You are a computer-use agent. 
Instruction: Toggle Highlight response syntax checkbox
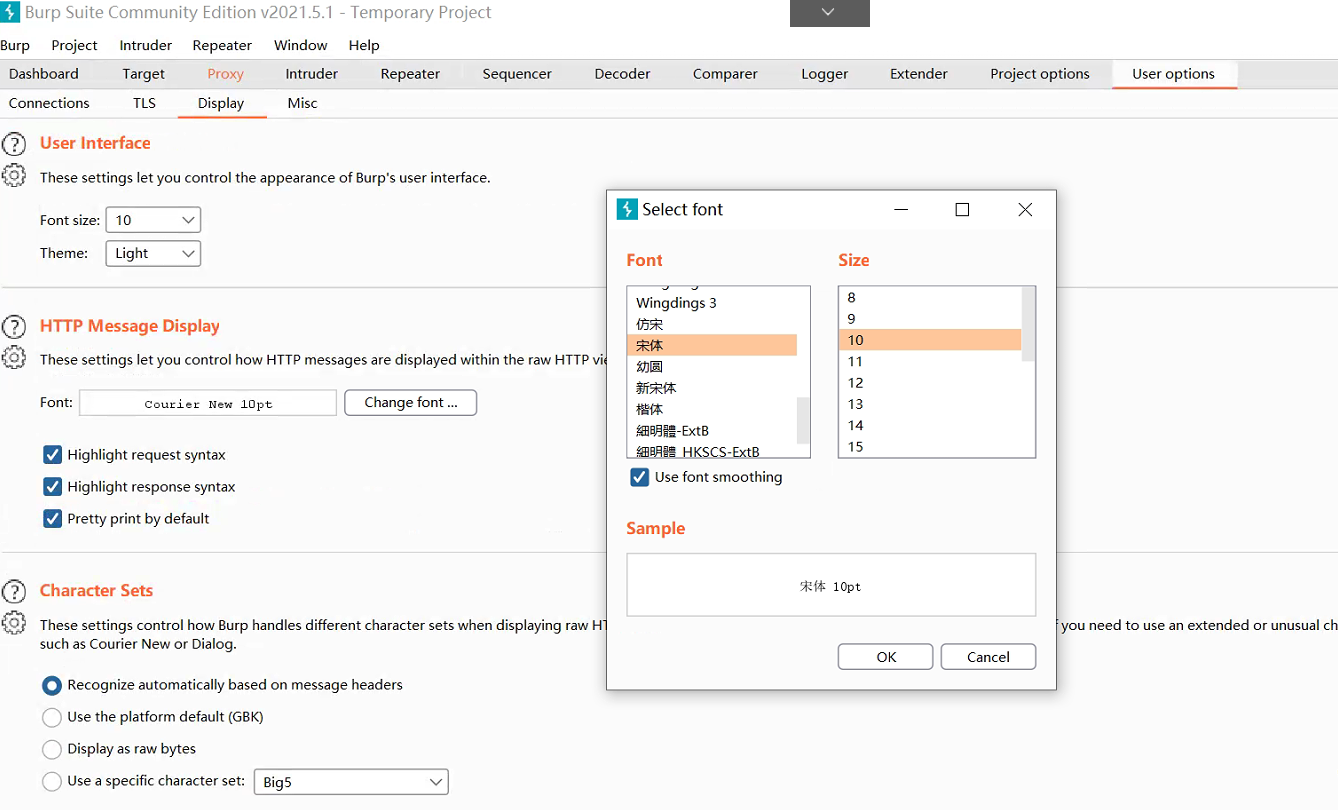(53, 487)
